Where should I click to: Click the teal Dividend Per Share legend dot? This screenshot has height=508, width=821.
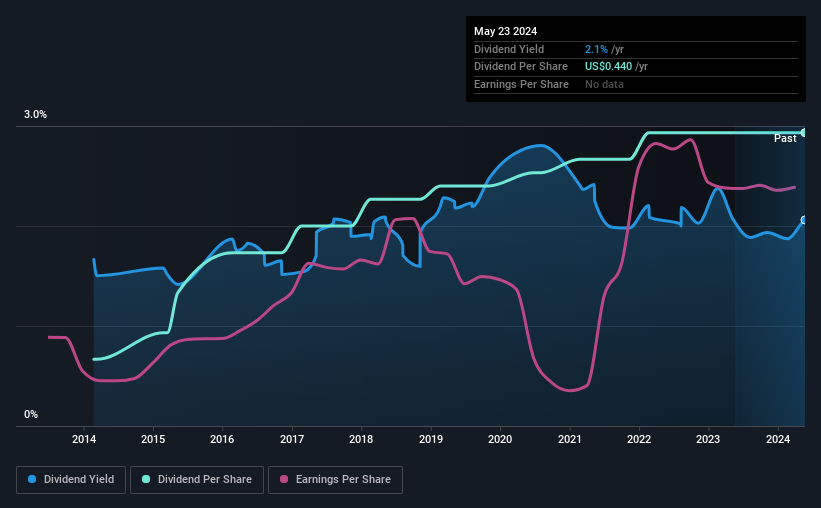(x=146, y=479)
